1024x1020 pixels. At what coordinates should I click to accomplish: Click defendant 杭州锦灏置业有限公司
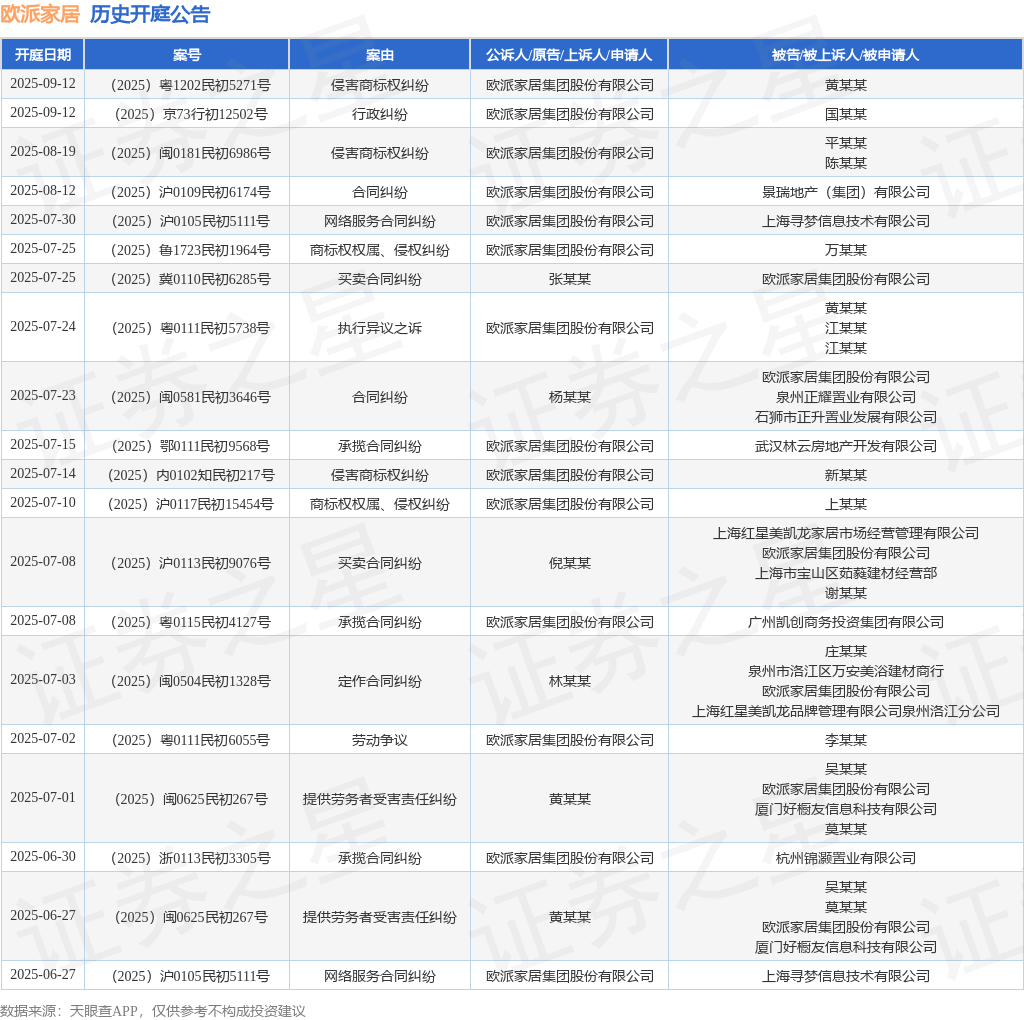point(846,858)
